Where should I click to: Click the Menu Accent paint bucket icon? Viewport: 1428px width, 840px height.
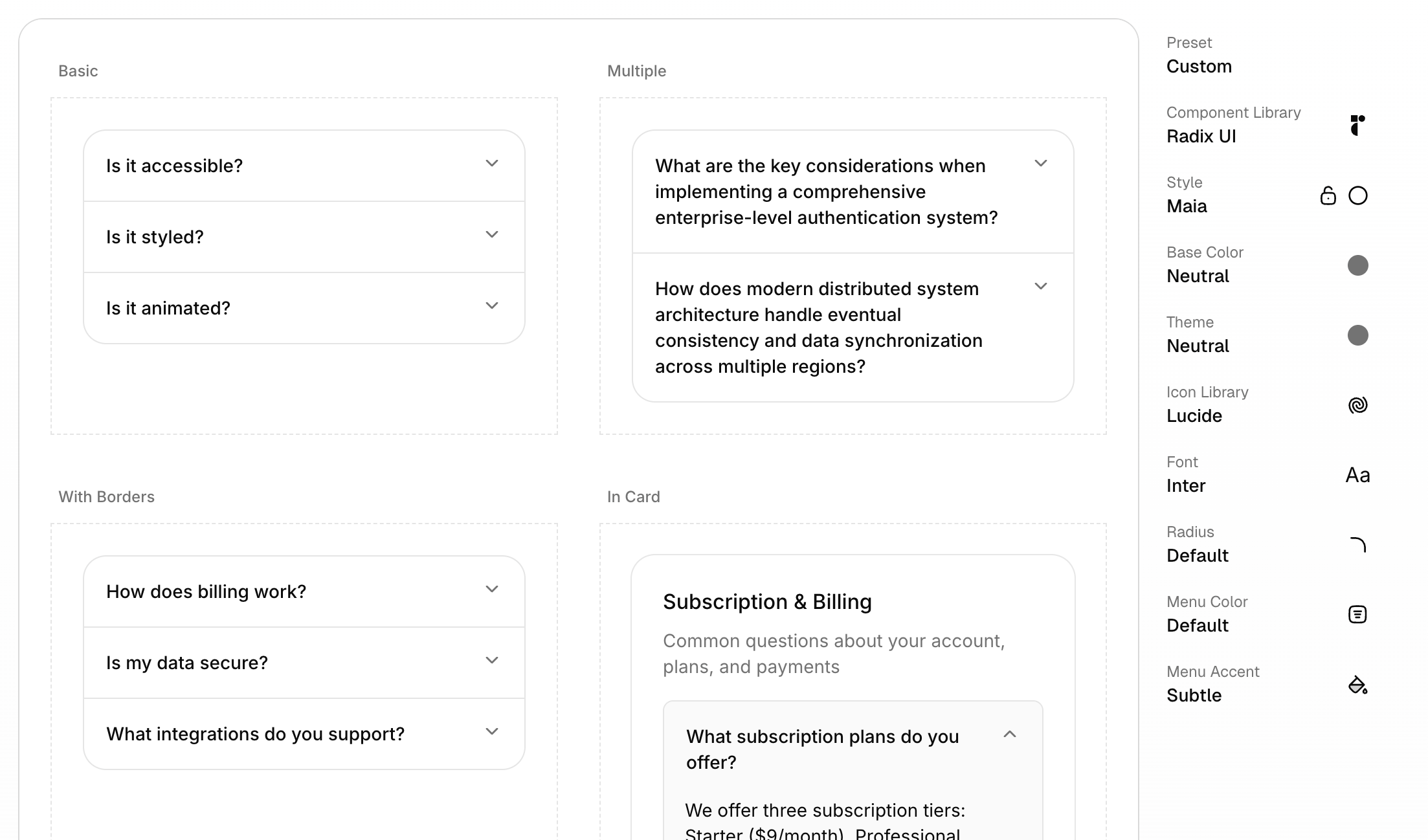(x=1357, y=685)
